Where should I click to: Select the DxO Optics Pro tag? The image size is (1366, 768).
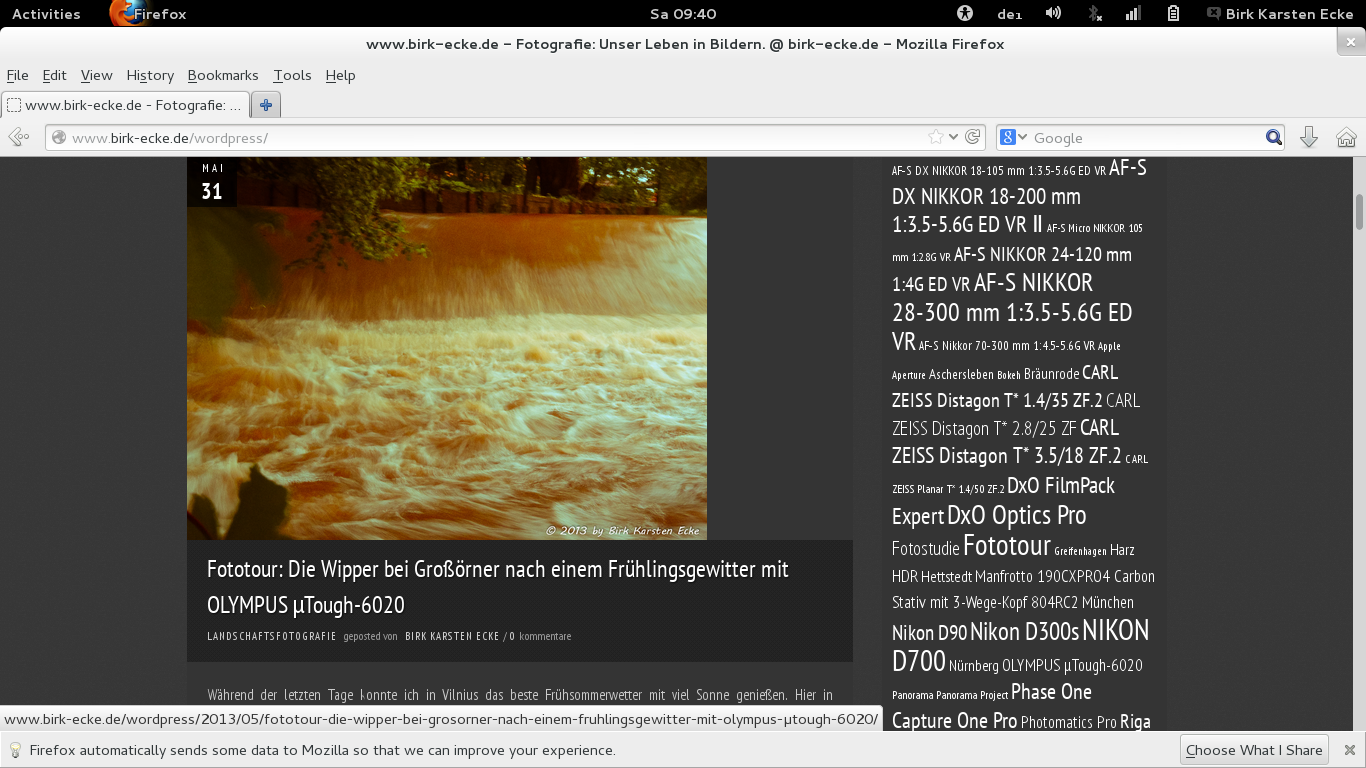coord(1016,515)
